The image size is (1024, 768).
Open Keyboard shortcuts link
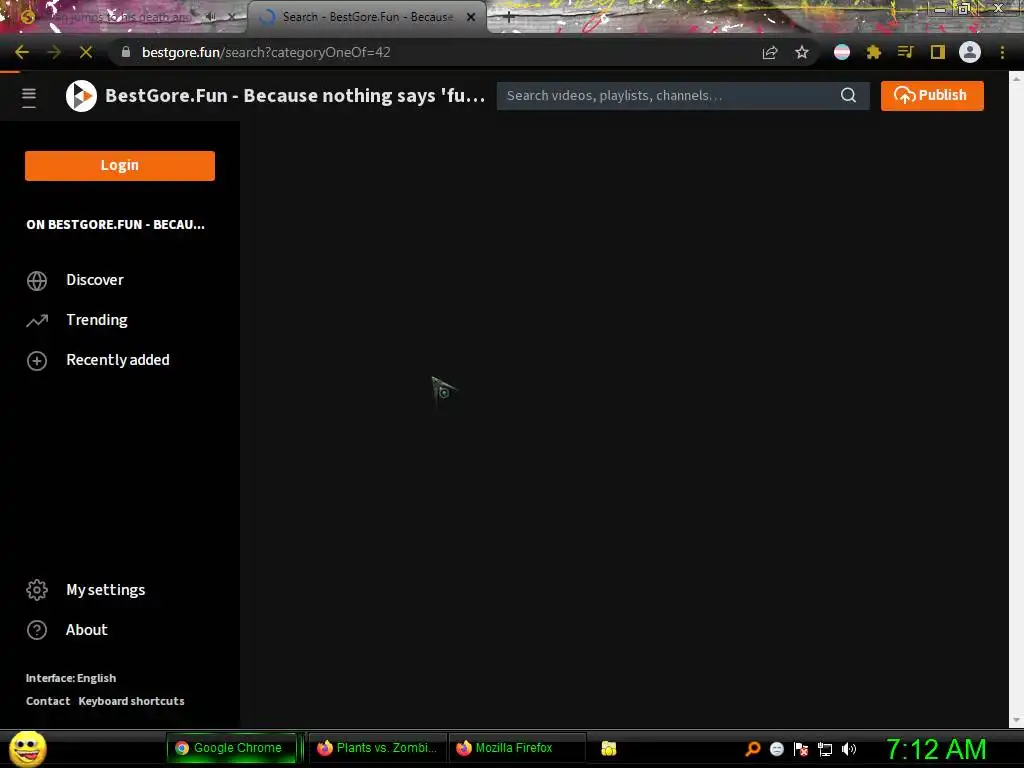131,701
